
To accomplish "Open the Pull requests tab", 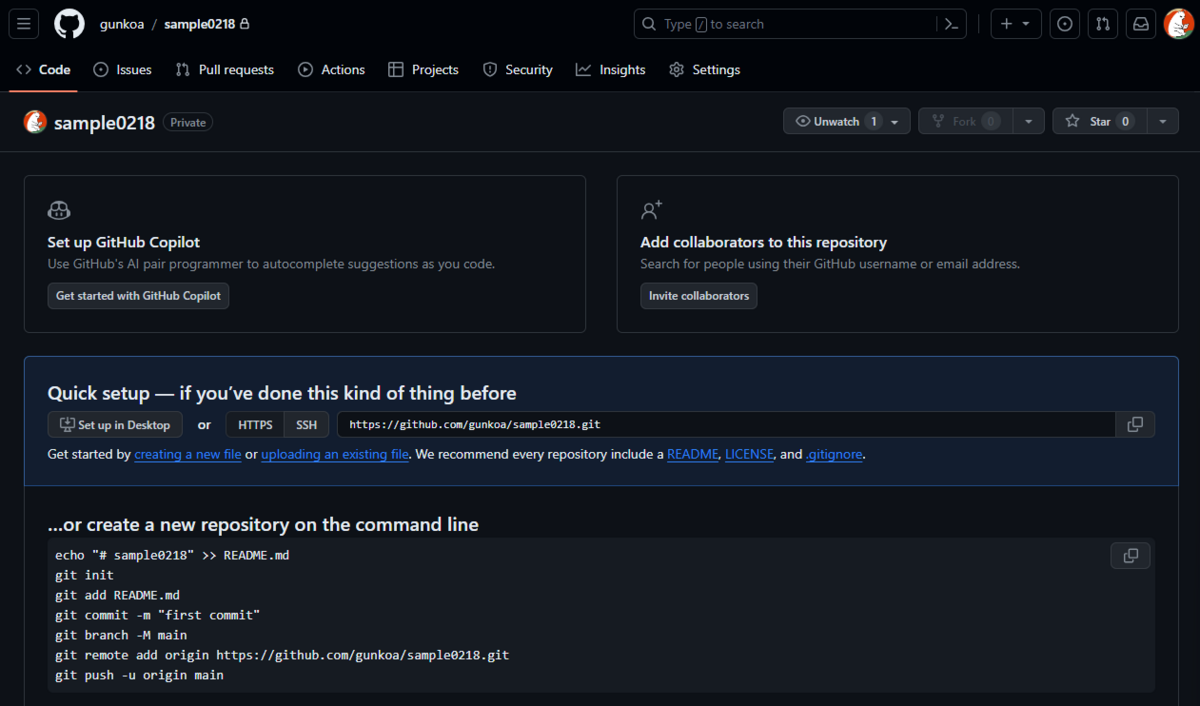I will click(224, 69).
